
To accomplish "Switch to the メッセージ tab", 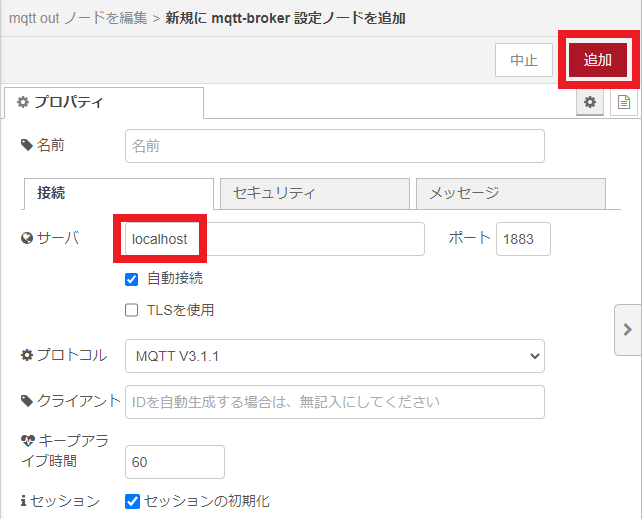I will coord(511,193).
